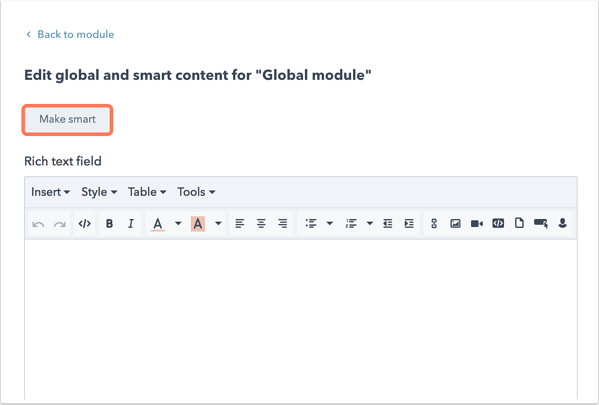Decrease the indent
The height and width of the screenshot is (405, 599).
(x=388, y=224)
